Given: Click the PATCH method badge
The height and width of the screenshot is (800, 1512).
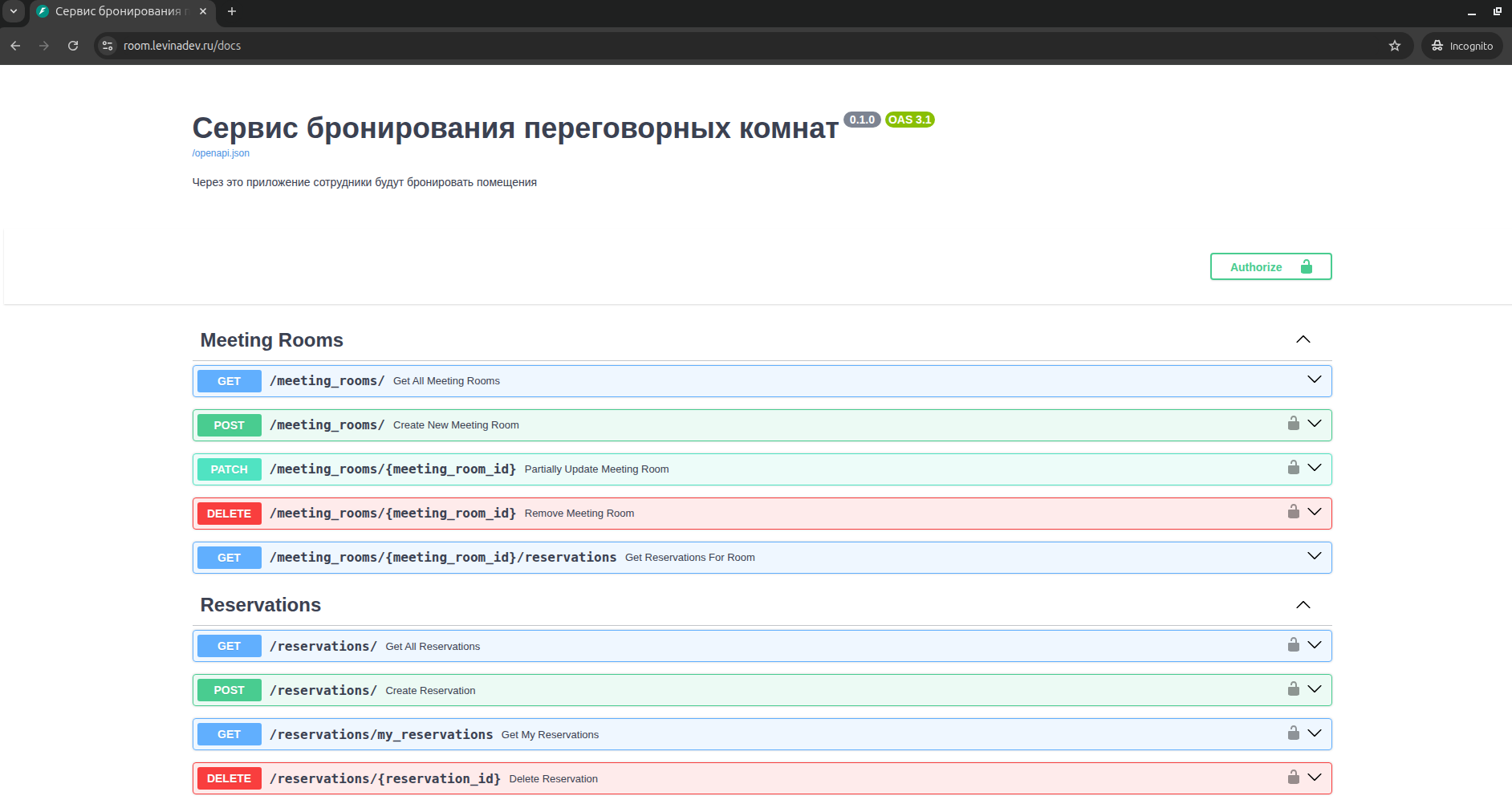Looking at the screenshot, I should point(230,469).
